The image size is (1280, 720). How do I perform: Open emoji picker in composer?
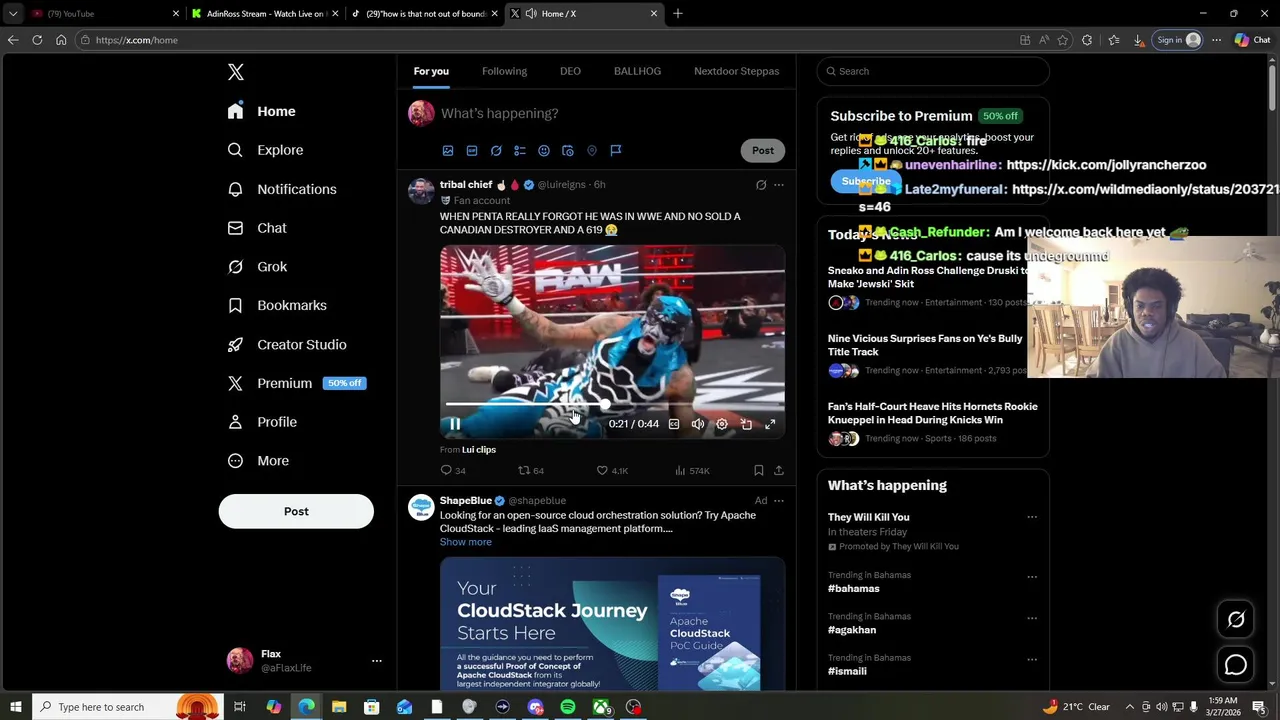(544, 150)
